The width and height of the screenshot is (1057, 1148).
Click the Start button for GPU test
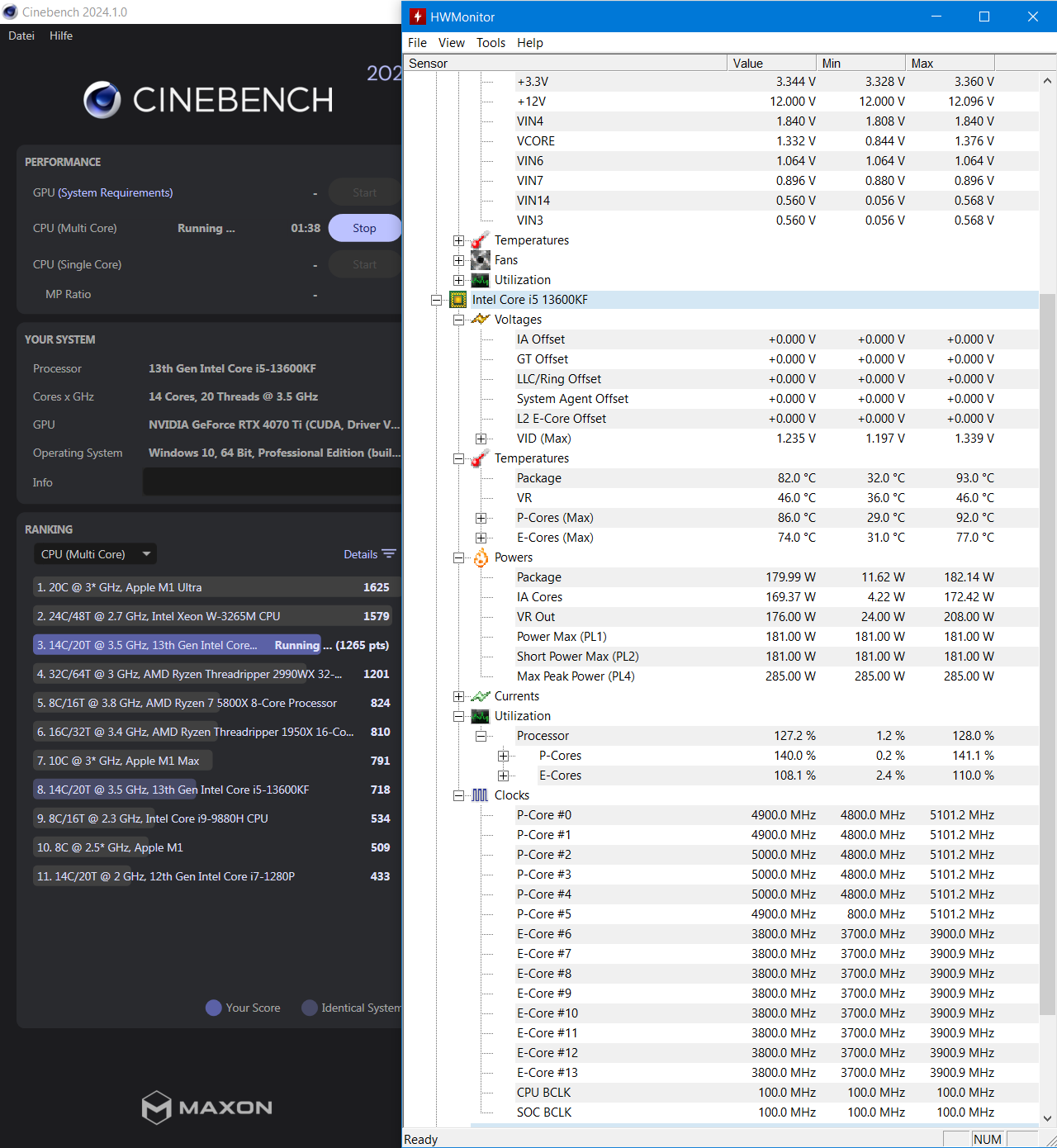[x=364, y=192]
